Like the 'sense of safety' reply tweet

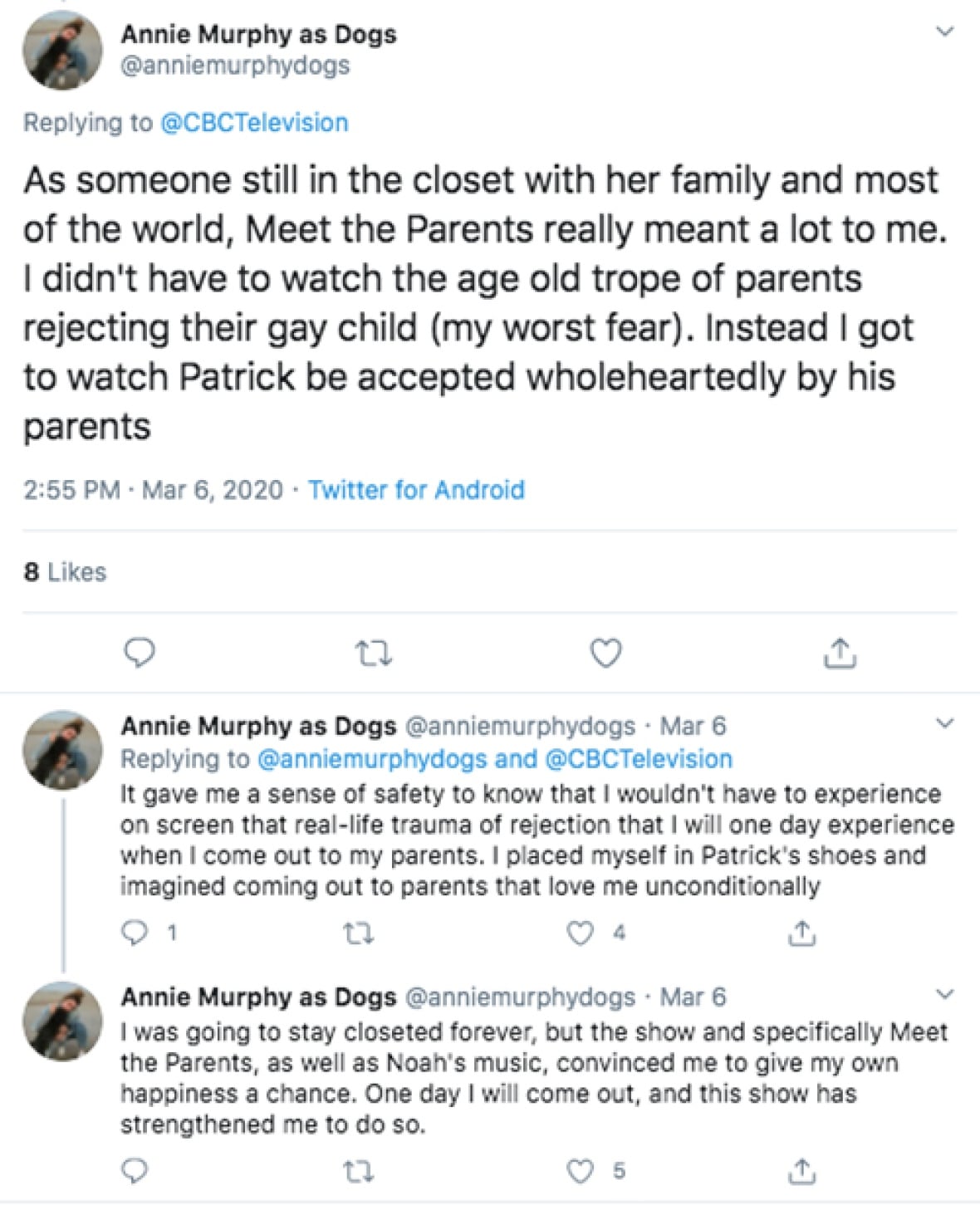(x=580, y=933)
